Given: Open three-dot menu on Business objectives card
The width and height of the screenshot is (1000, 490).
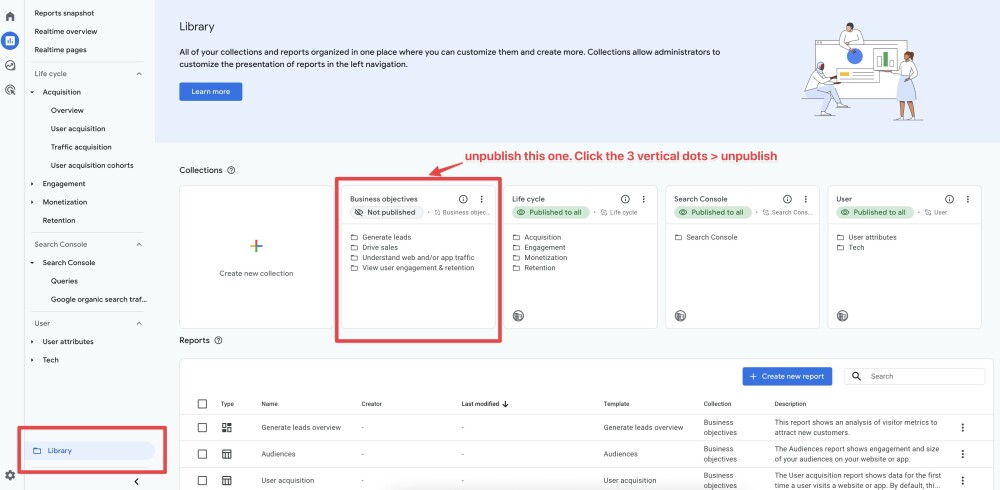Looking at the screenshot, I should [x=482, y=199].
